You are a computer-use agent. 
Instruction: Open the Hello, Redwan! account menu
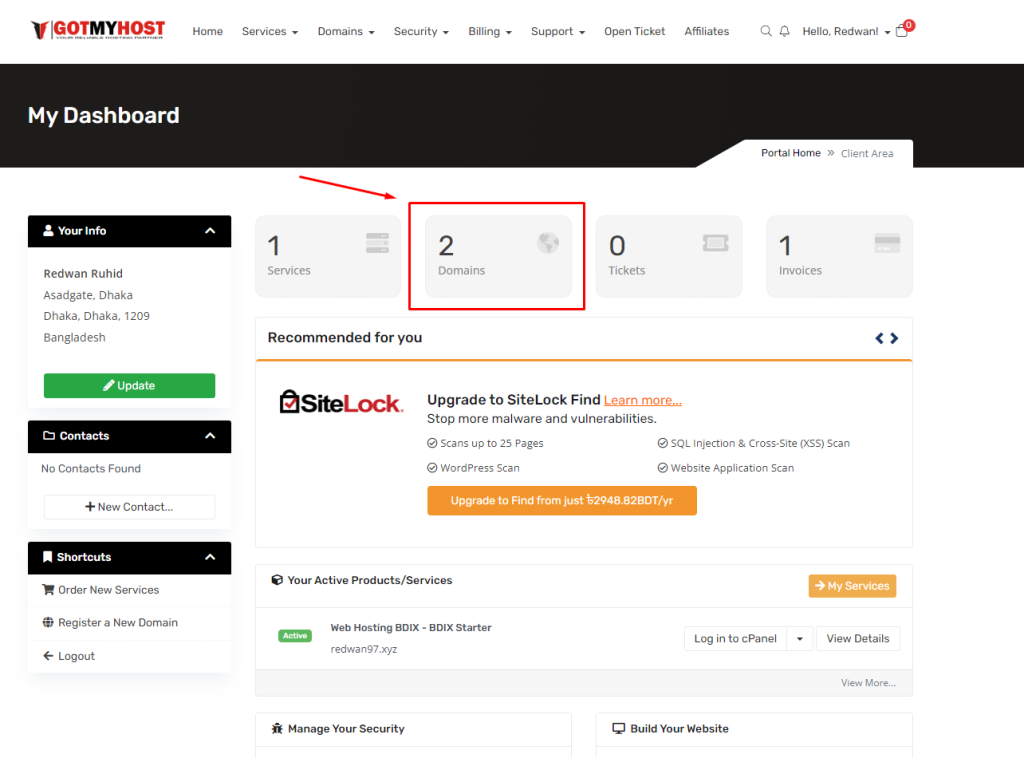[x=845, y=32]
